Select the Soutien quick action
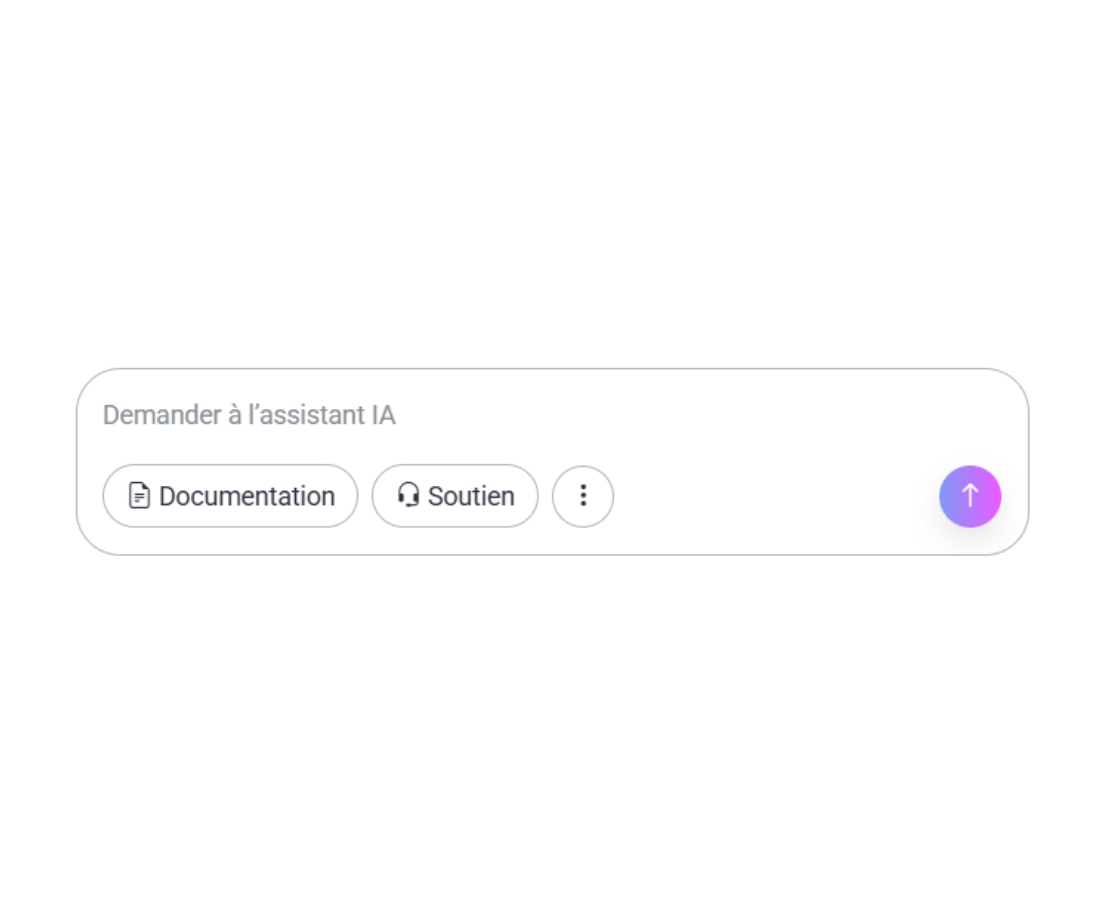The height and width of the screenshot is (900, 1100). (x=455, y=495)
